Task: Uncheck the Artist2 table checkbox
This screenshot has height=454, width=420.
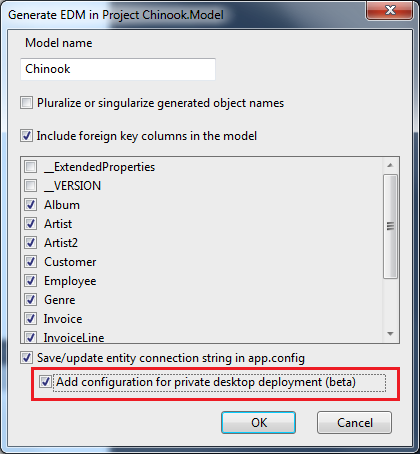Action: click(x=31, y=242)
